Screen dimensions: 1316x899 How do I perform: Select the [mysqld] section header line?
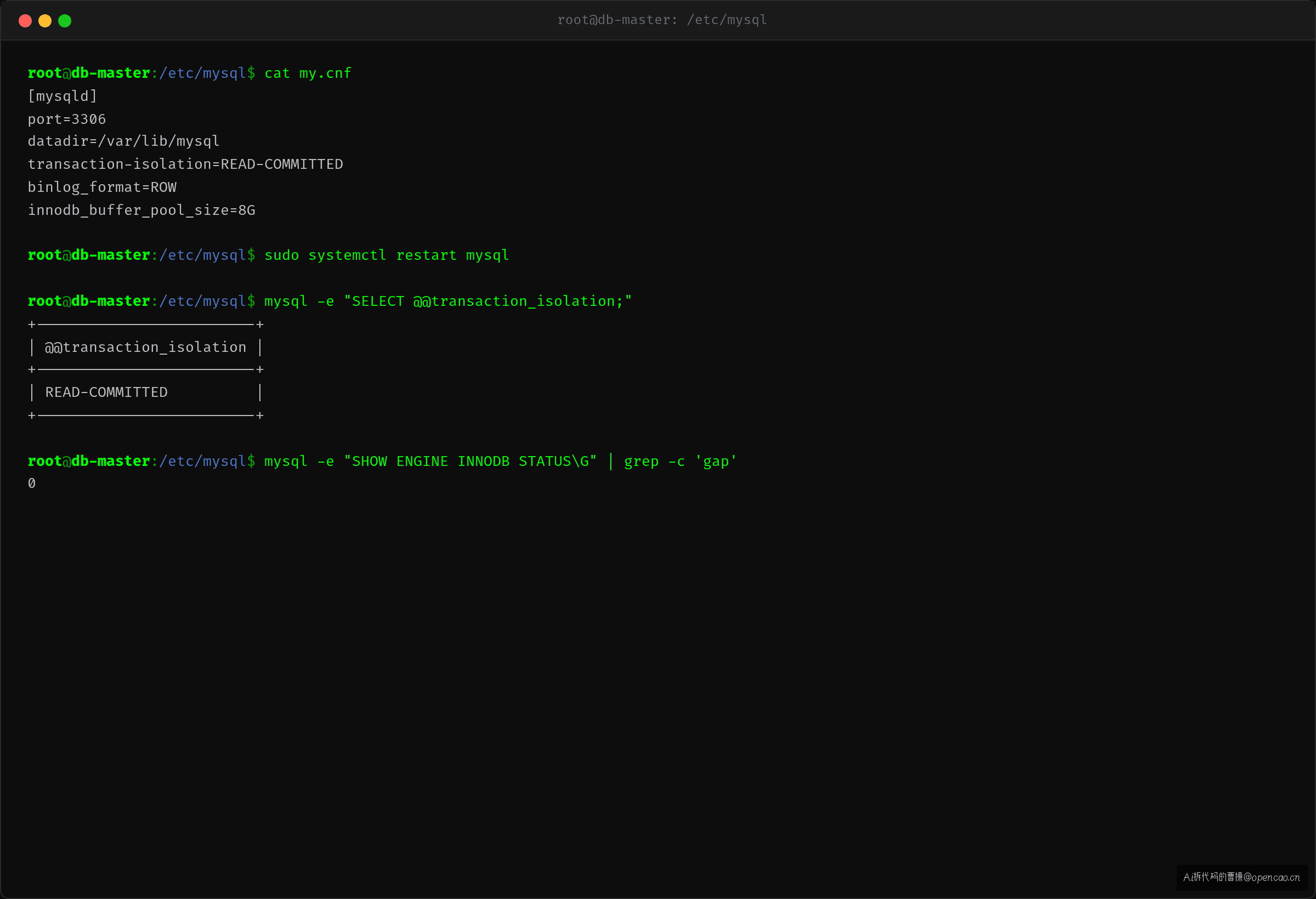(x=63, y=96)
